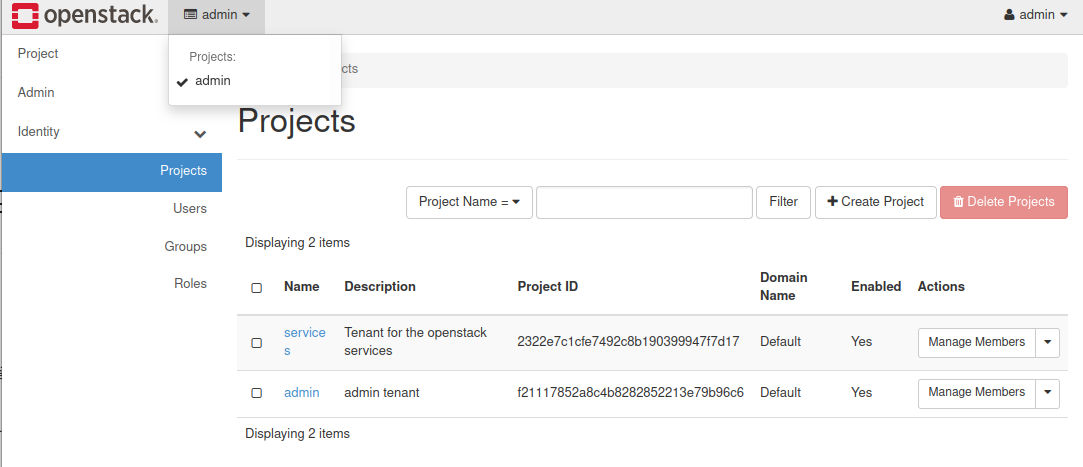This screenshot has height=467, width=1083.
Task: Click the Projects page heading
Action: [296, 122]
